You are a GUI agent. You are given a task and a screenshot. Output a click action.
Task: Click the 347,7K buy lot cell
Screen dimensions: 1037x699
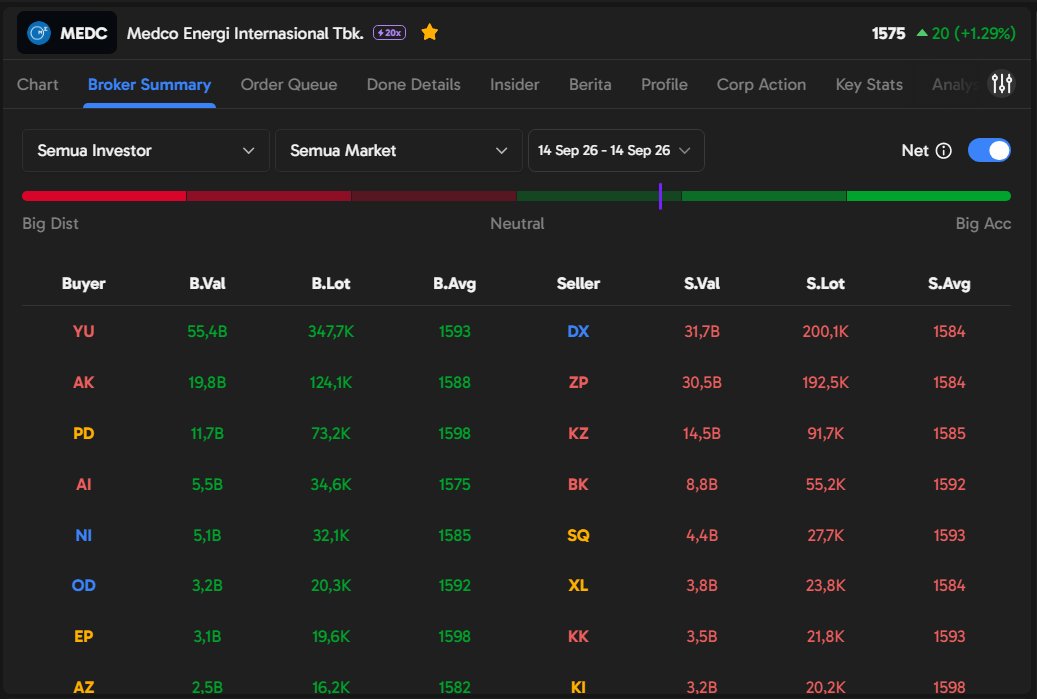pos(331,331)
